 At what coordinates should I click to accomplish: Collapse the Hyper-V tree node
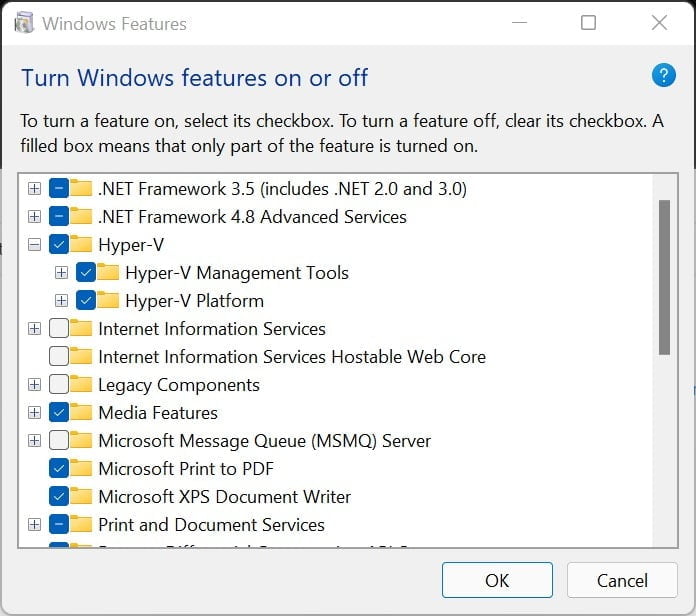pos(35,245)
